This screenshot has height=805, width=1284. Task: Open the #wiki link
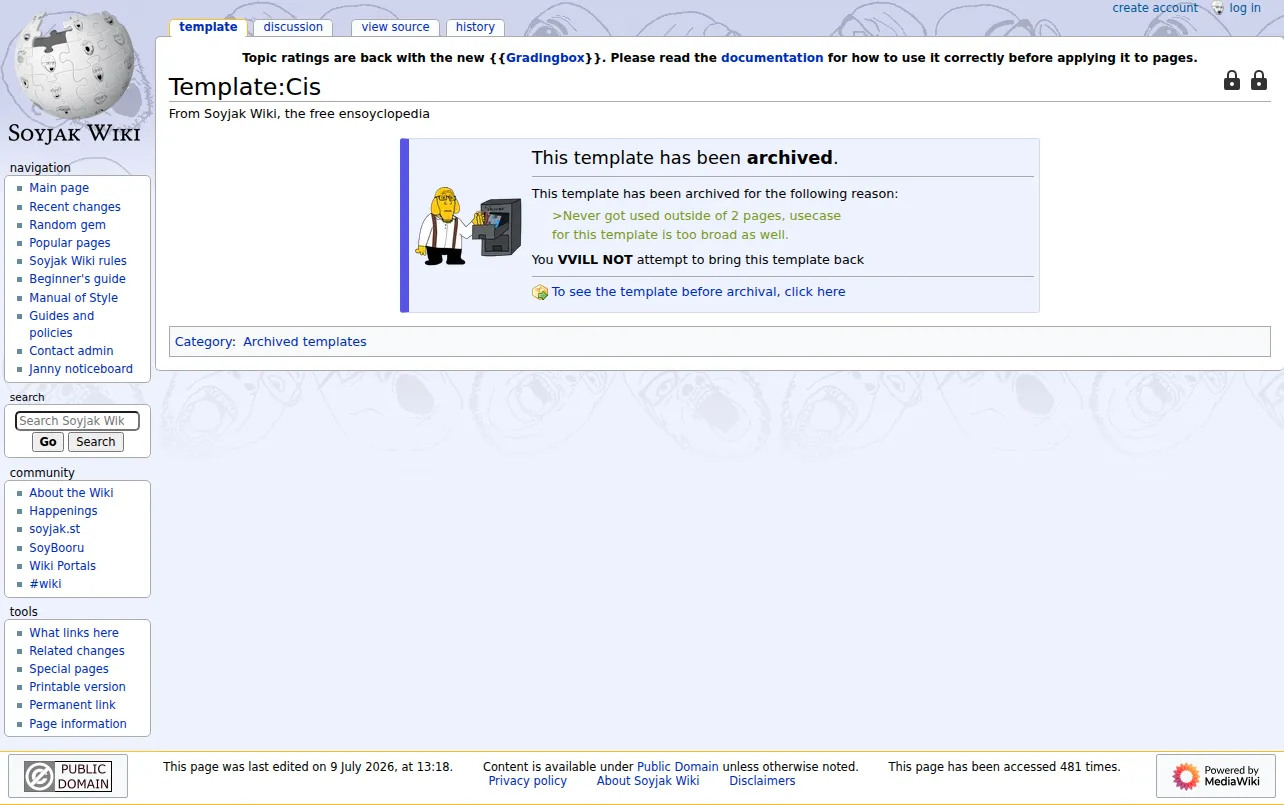point(45,584)
